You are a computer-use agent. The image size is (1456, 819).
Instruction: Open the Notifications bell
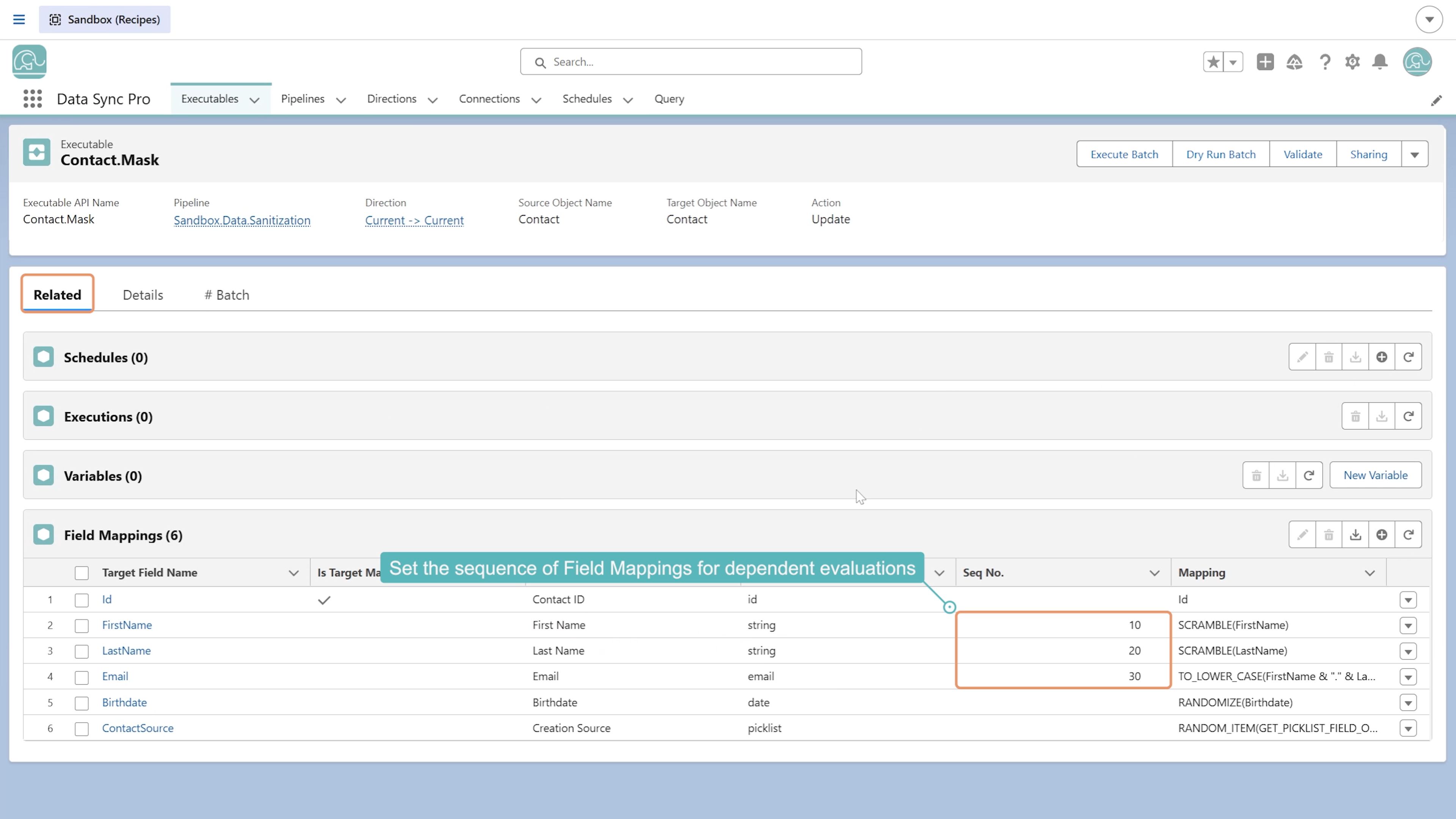[x=1380, y=61]
